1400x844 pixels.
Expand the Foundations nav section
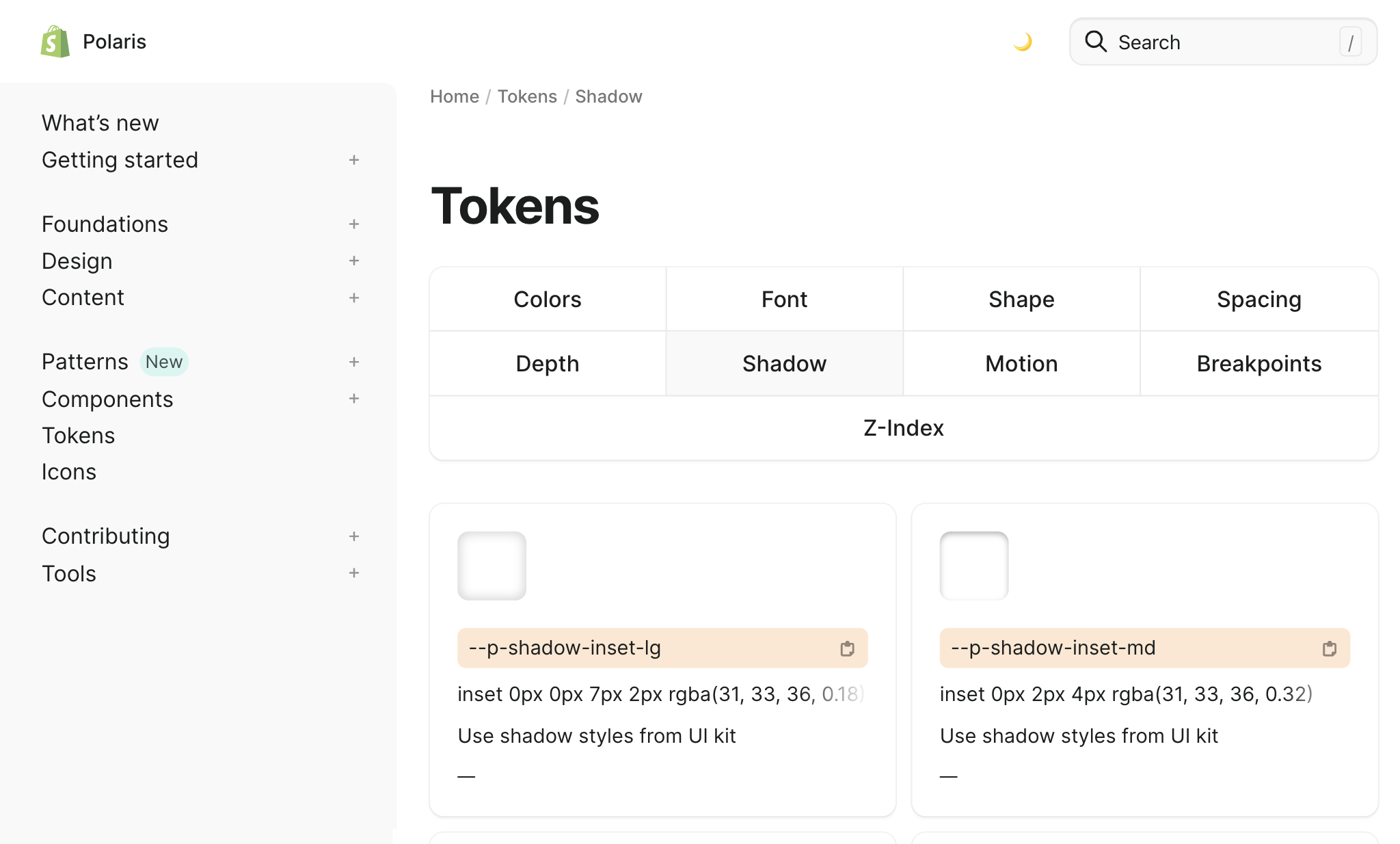[x=353, y=224]
